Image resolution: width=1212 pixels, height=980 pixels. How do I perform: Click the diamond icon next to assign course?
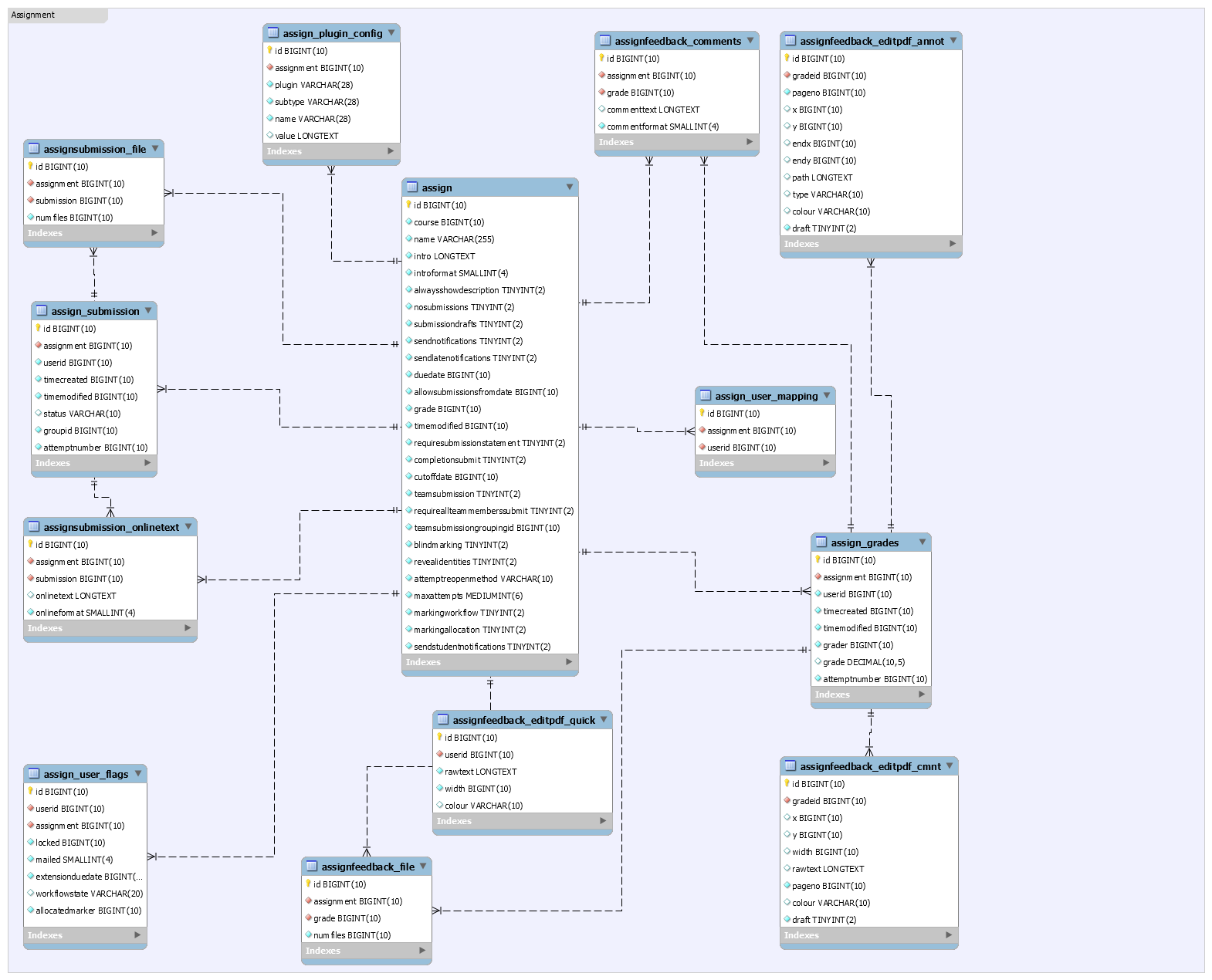point(409,221)
